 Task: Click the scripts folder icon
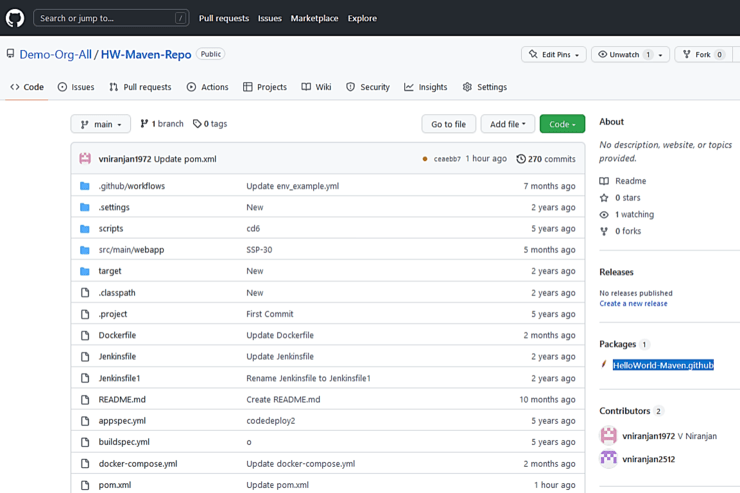pos(85,229)
